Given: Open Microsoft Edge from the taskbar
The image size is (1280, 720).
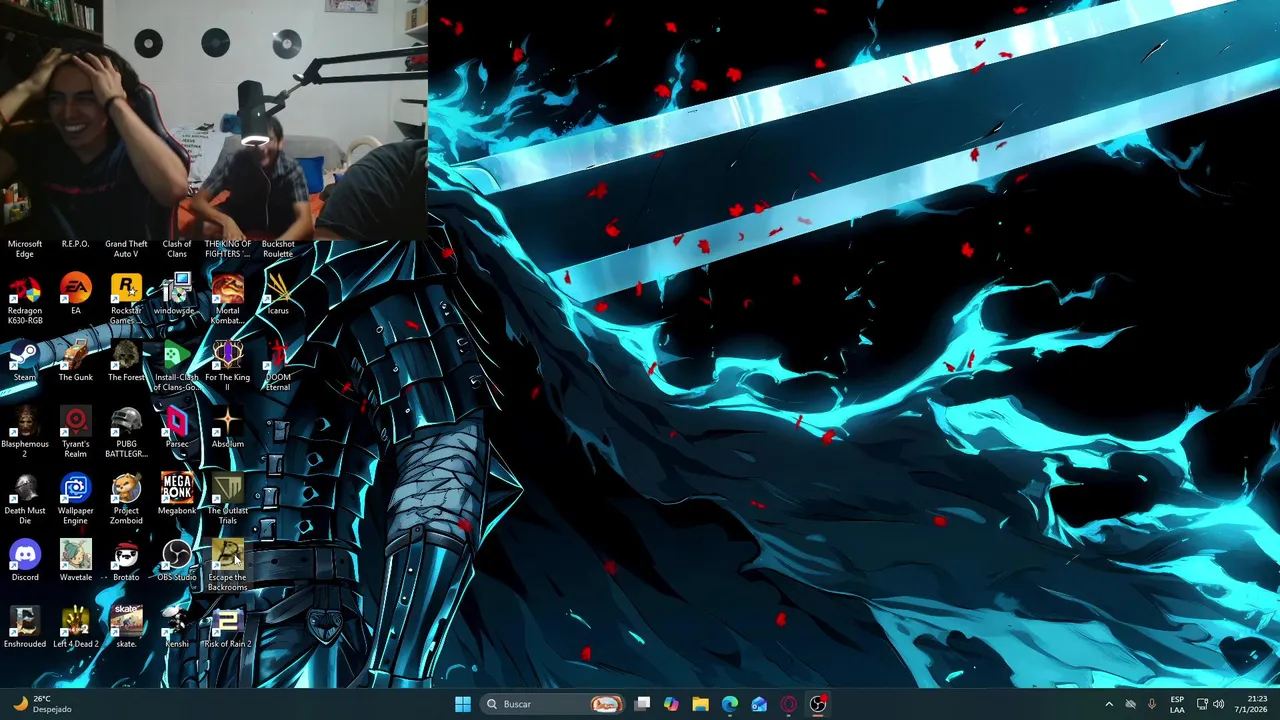Looking at the screenshot, I should [x=730, y=704].
